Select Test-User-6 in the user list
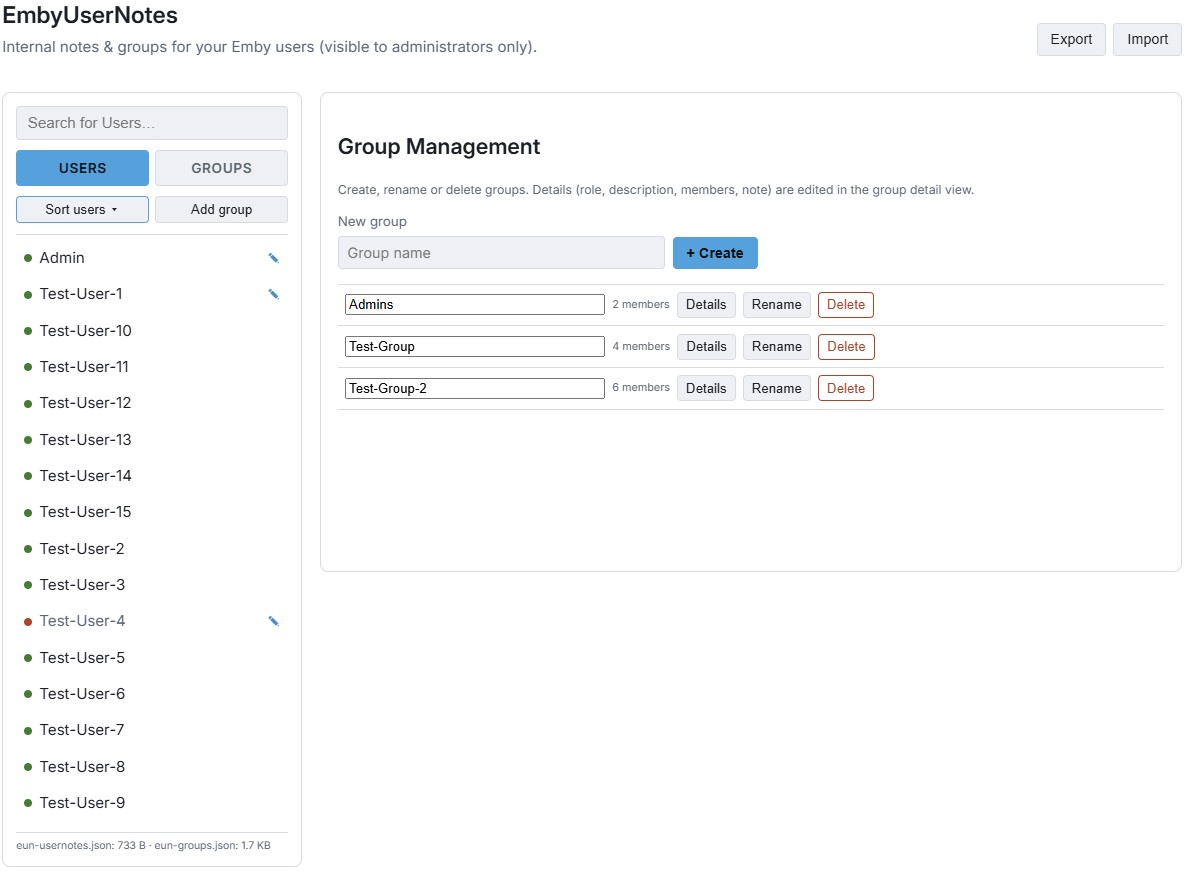The height and width of the screenshot is (874, 1191). point(152,694)
